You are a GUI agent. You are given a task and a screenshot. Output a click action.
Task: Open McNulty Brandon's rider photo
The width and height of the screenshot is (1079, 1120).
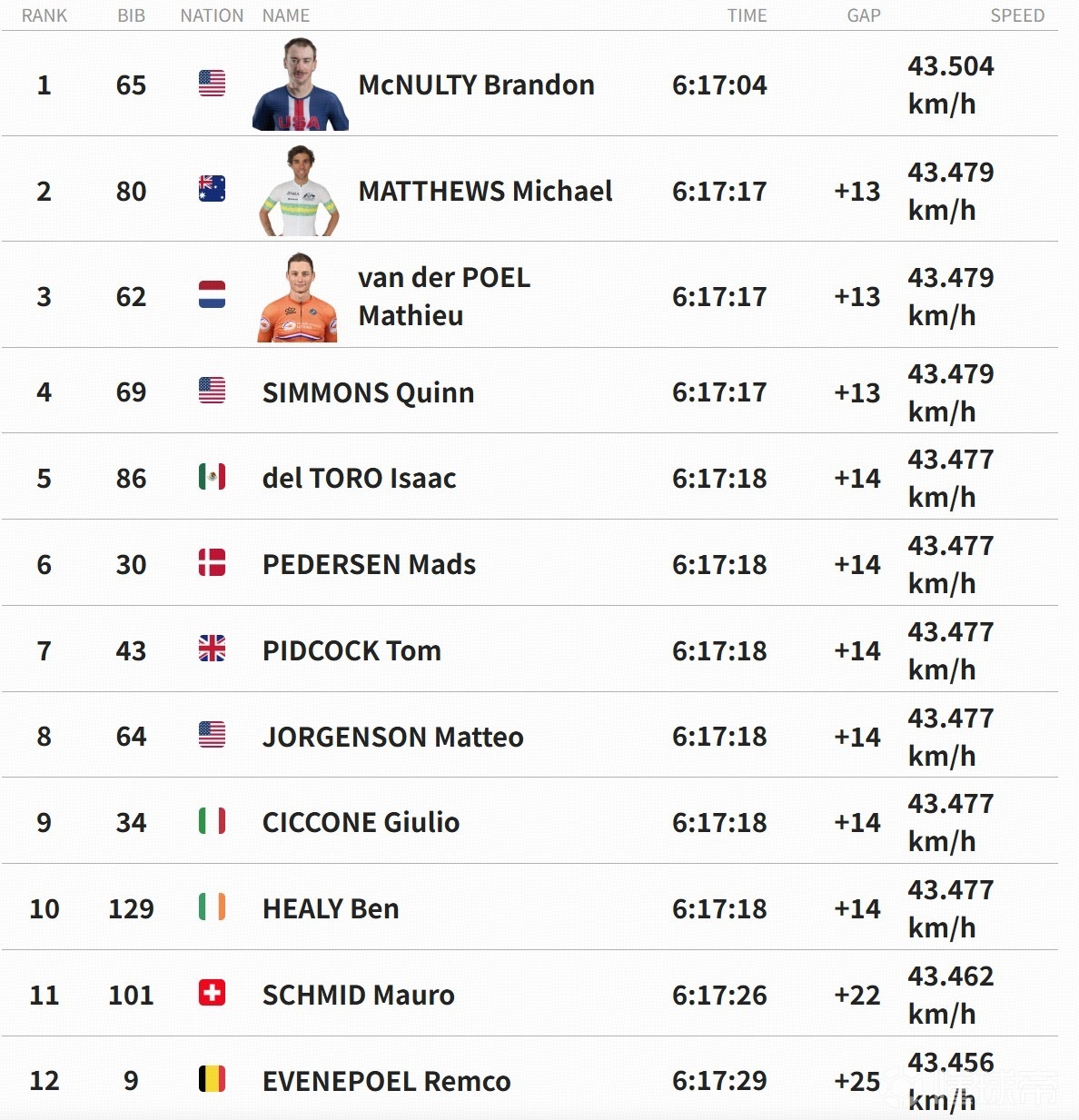click(300, 84)
